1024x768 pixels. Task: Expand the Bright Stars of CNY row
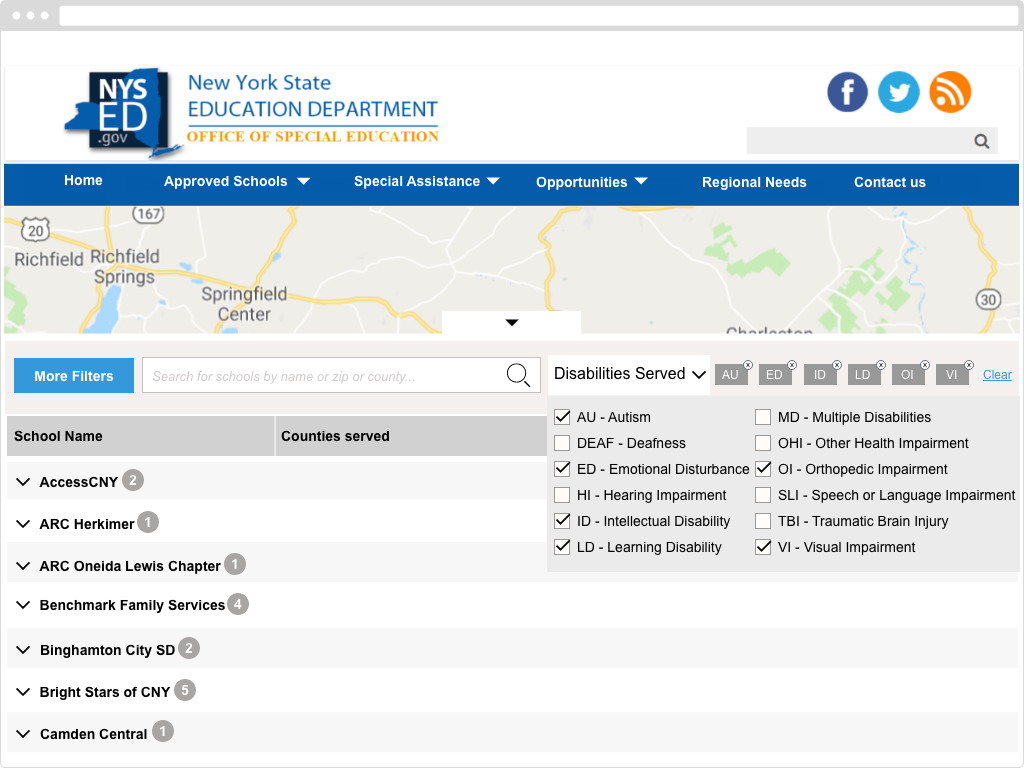click(x=24, y=692)
